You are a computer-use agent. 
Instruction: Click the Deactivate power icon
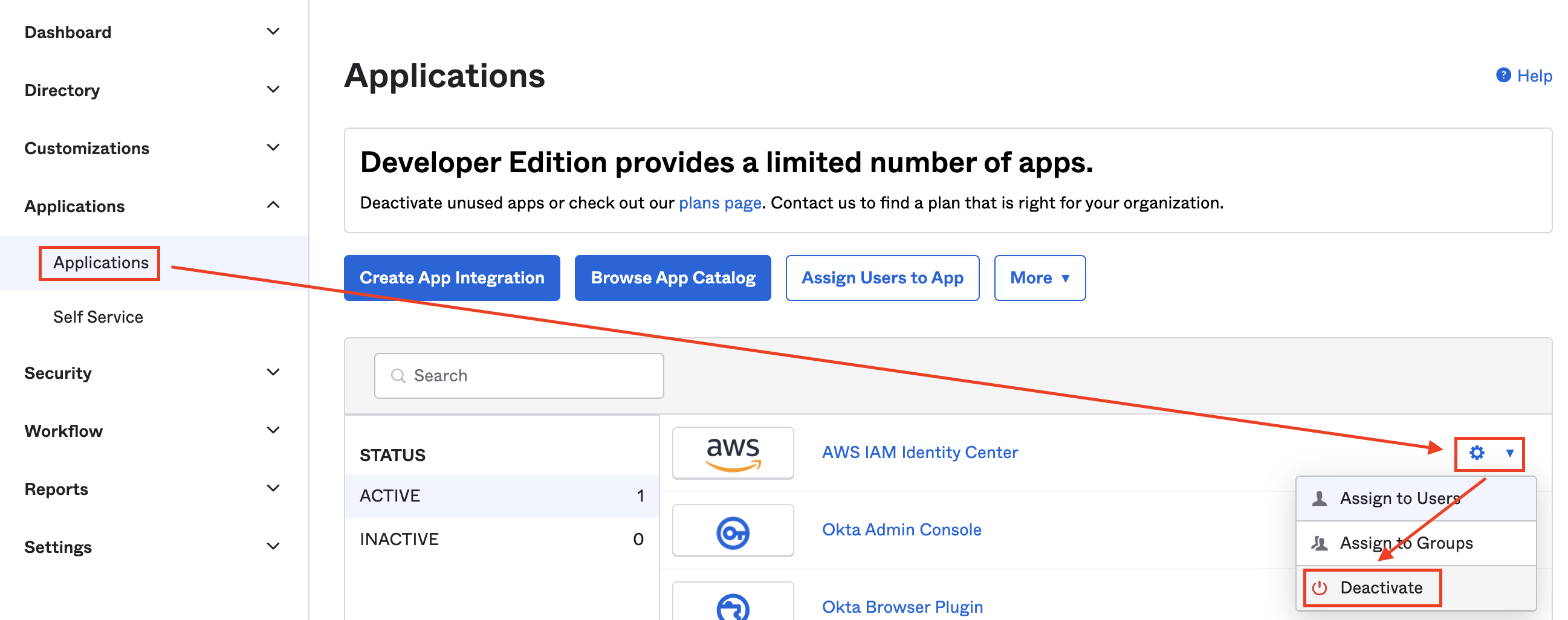pyautogui.click(x=1319, y=588)
